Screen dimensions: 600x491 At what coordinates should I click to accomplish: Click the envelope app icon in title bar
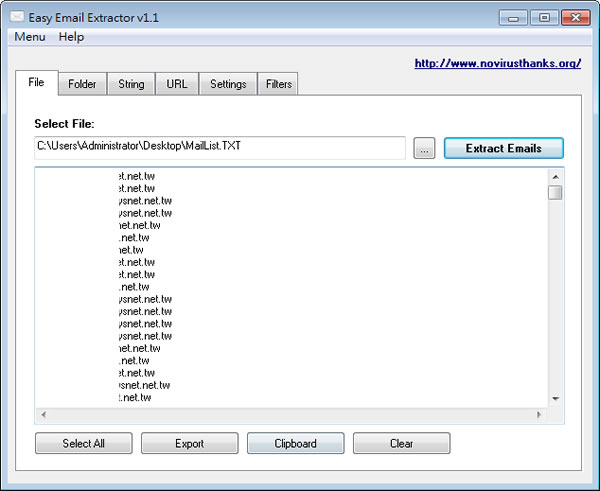coord(18,17)
